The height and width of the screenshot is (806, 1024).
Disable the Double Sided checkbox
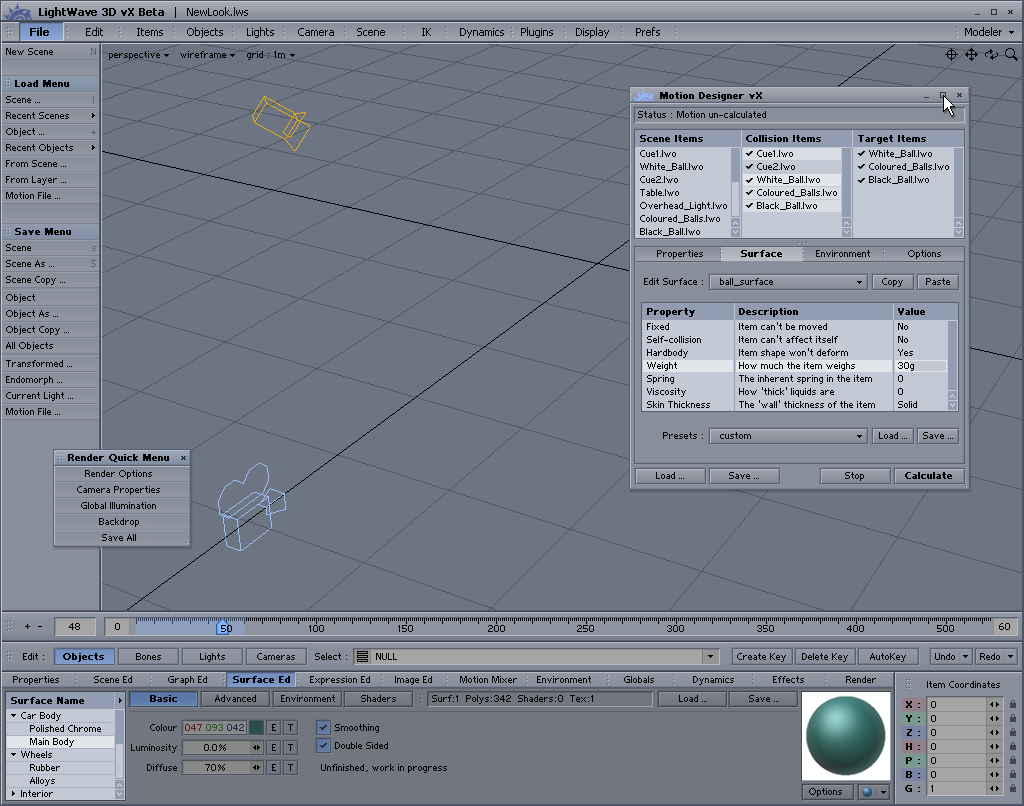[x=323, y=746]
